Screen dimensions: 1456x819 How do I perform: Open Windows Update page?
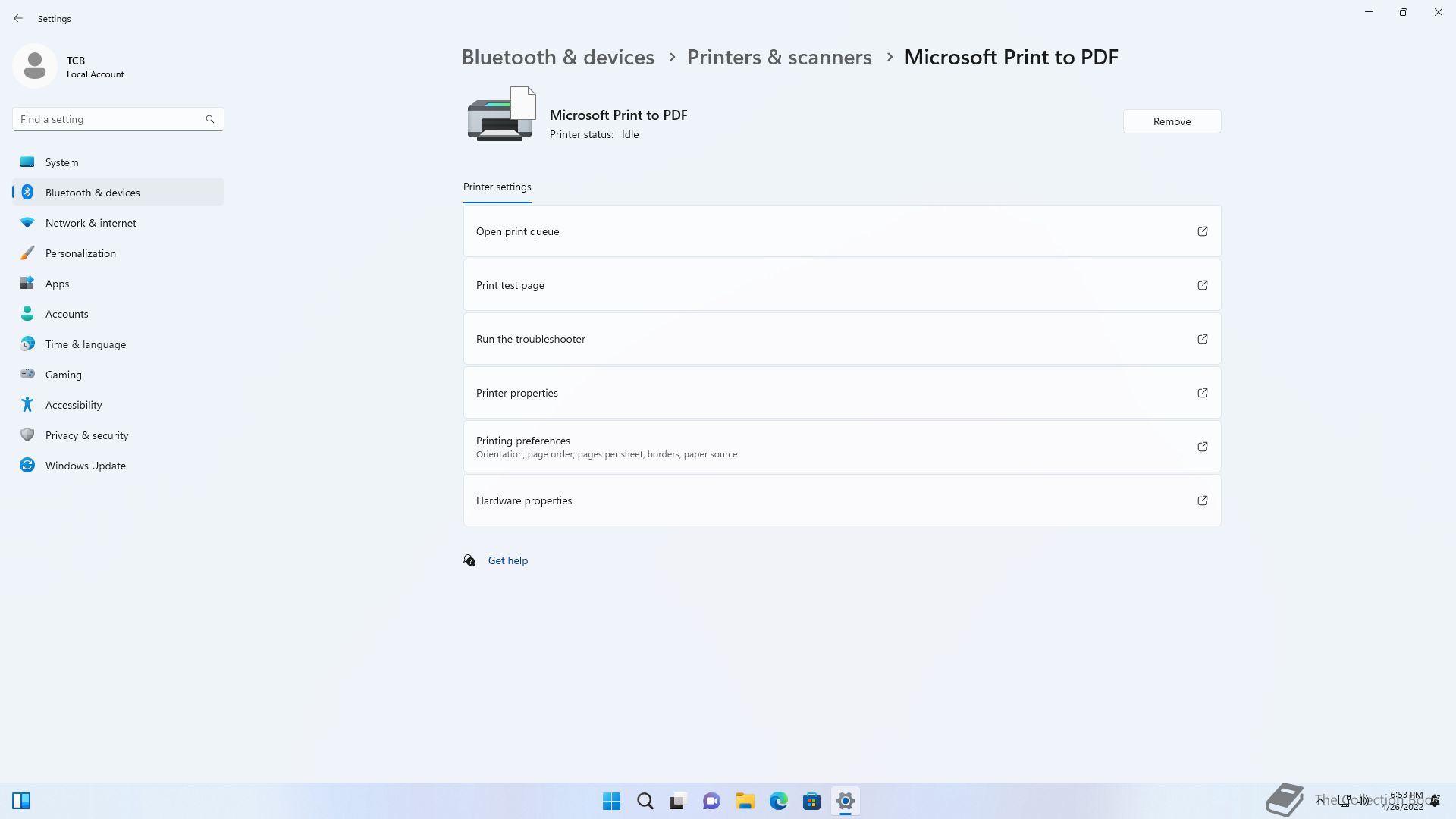[x=118, y=466]
